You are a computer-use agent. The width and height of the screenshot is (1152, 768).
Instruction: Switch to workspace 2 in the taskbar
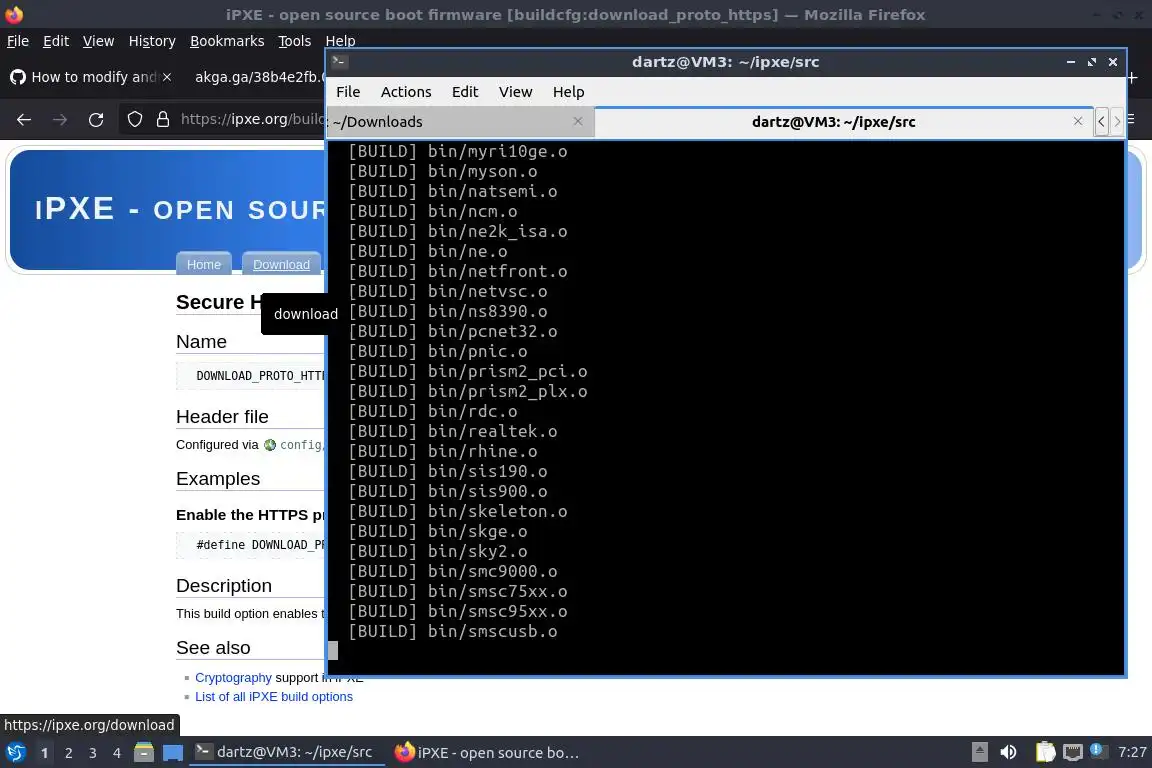pos(69,753)
